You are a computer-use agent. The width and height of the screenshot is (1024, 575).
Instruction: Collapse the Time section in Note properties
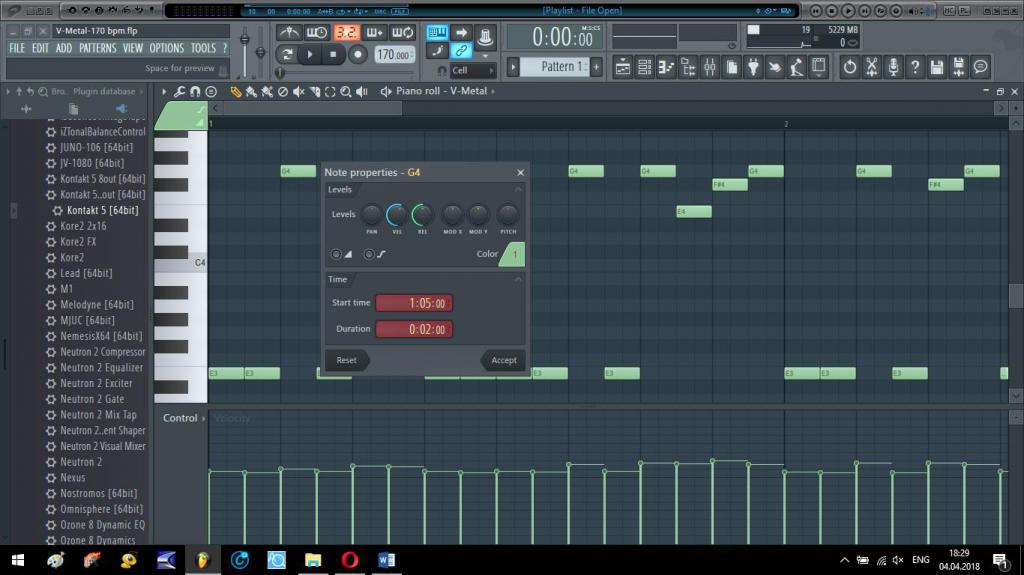pyautogui.click(x=518, y=280)
